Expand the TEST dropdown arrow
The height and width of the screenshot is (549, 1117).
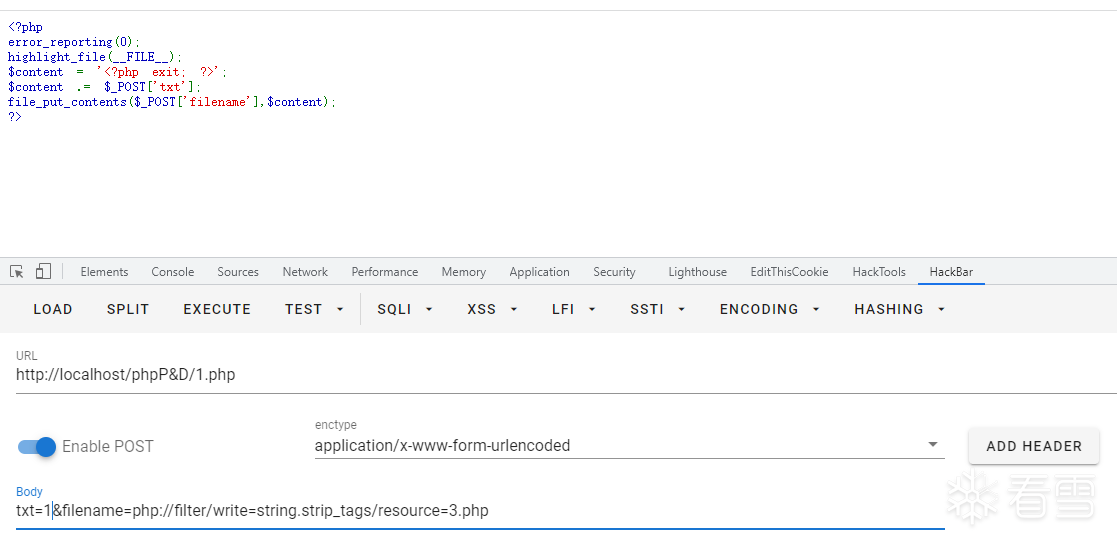[x=340, y=309]
